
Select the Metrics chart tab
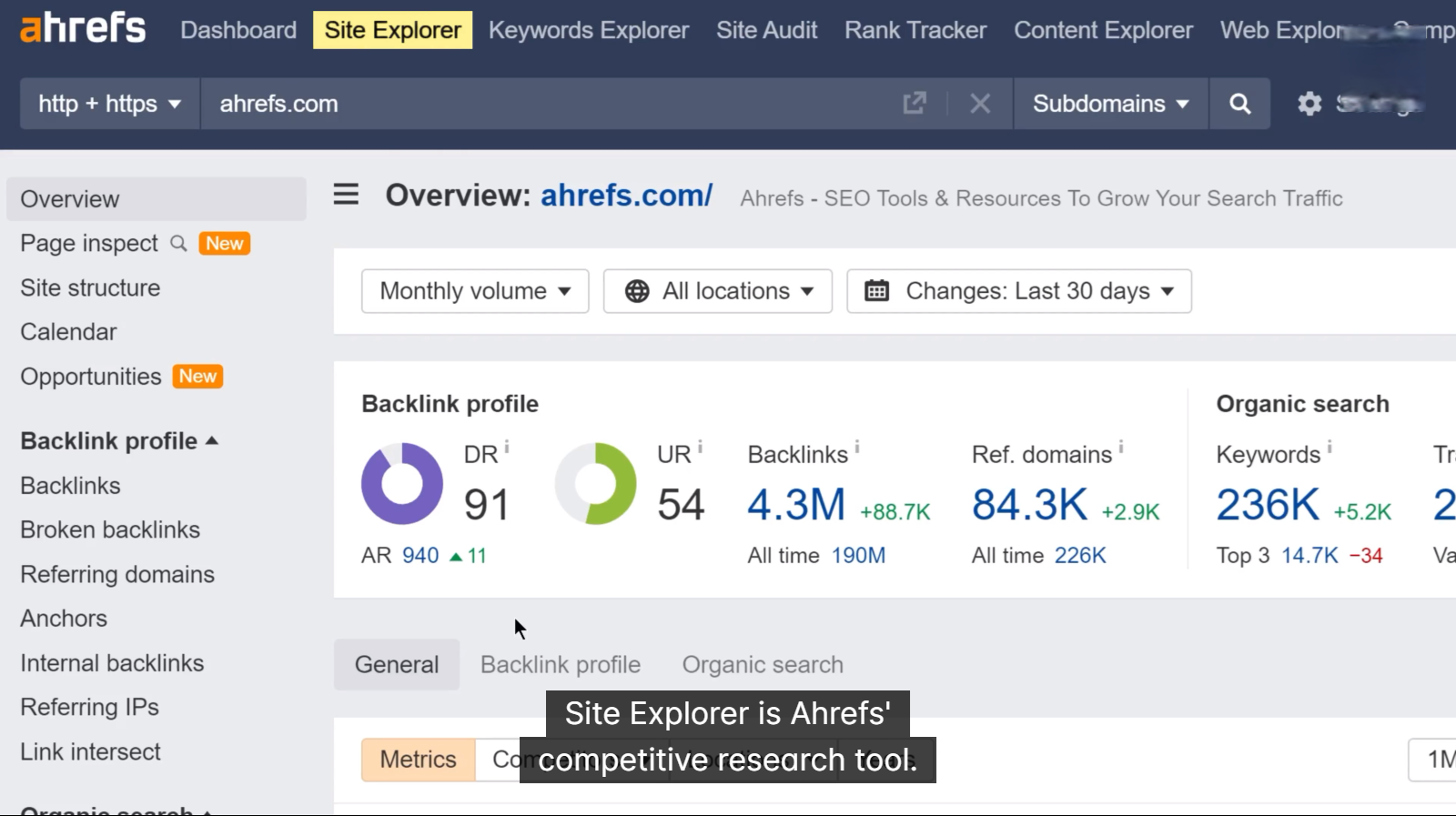[419, 760]
